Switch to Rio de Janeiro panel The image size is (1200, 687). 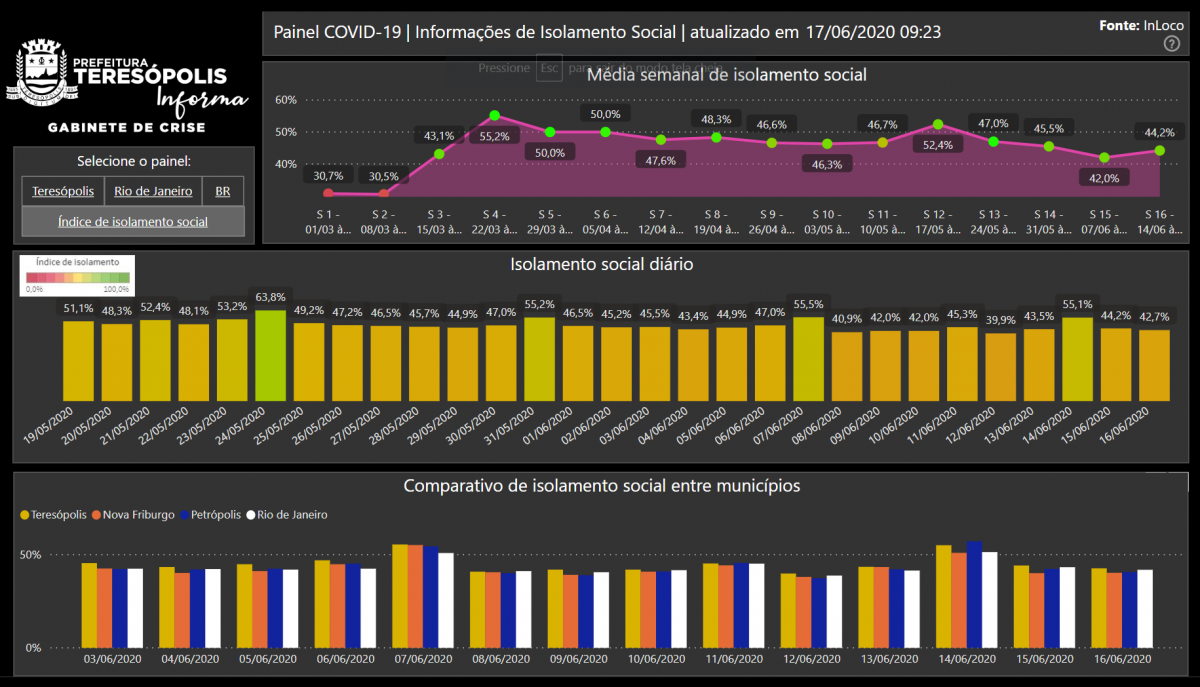(x=153, y=191)
